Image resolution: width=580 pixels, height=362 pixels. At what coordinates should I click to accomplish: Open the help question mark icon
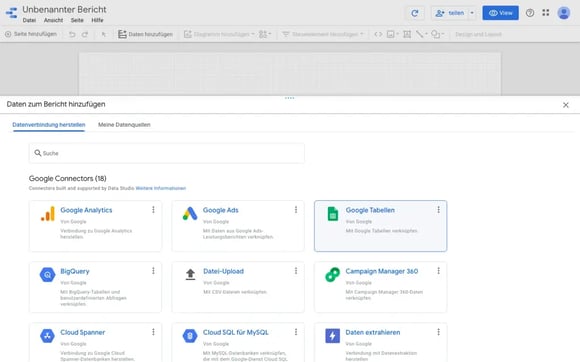(x=530, y=13)
